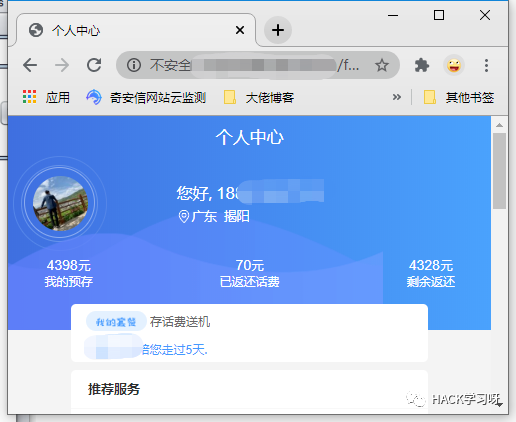Open the 应用 apps grid shortcut
516x422 pixels.
tap(46, 97)
